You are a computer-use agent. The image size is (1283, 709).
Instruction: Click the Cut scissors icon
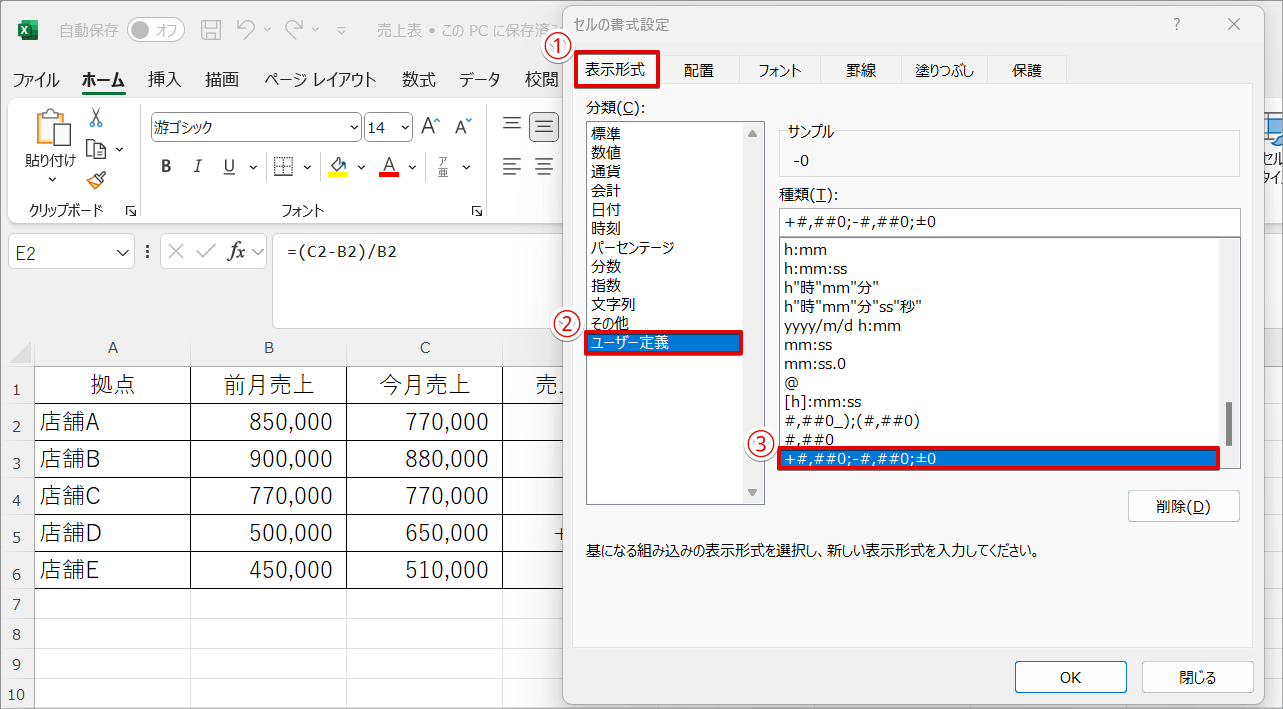[x=96, y=118]
